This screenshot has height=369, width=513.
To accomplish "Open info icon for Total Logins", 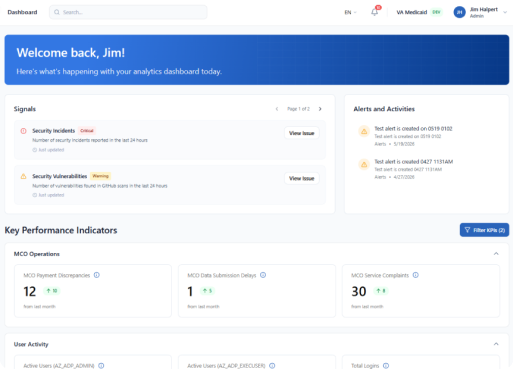I will tap(386, 366).
